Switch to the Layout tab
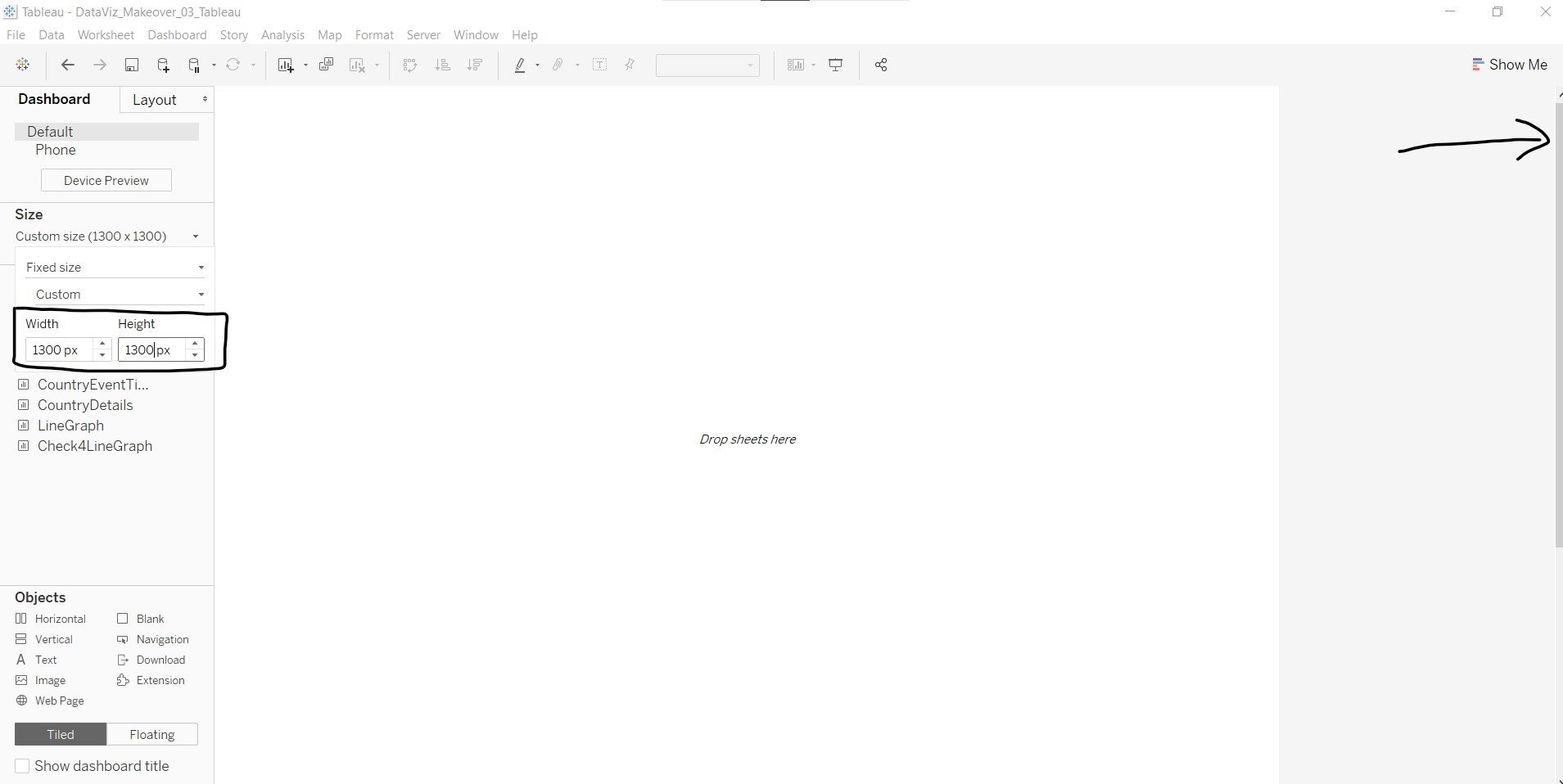 tap(154, 100)
